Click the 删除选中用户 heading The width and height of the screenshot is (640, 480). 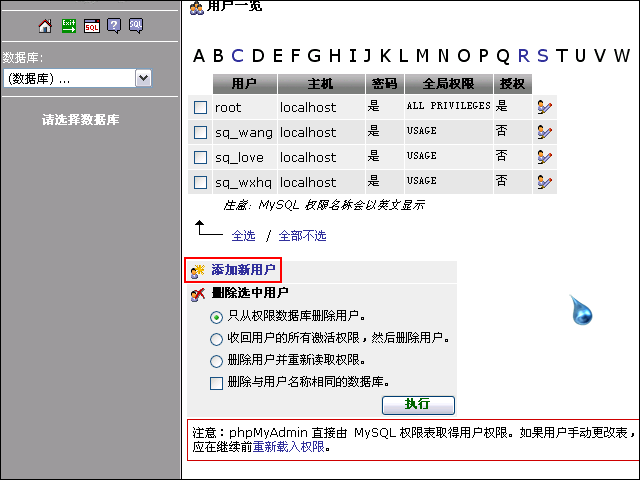pyautogui.click(x=250, y=293)
